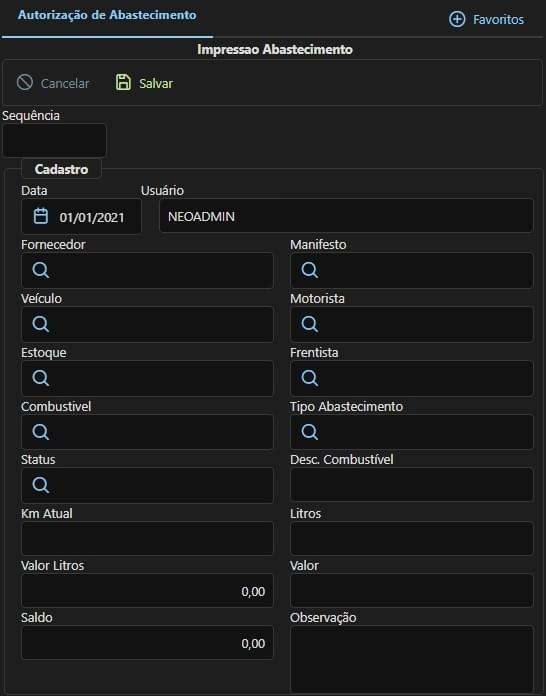546x696 pixels.
Task: Click the Manifesto search magnifier icon
Action: click(x=310, y=270)
